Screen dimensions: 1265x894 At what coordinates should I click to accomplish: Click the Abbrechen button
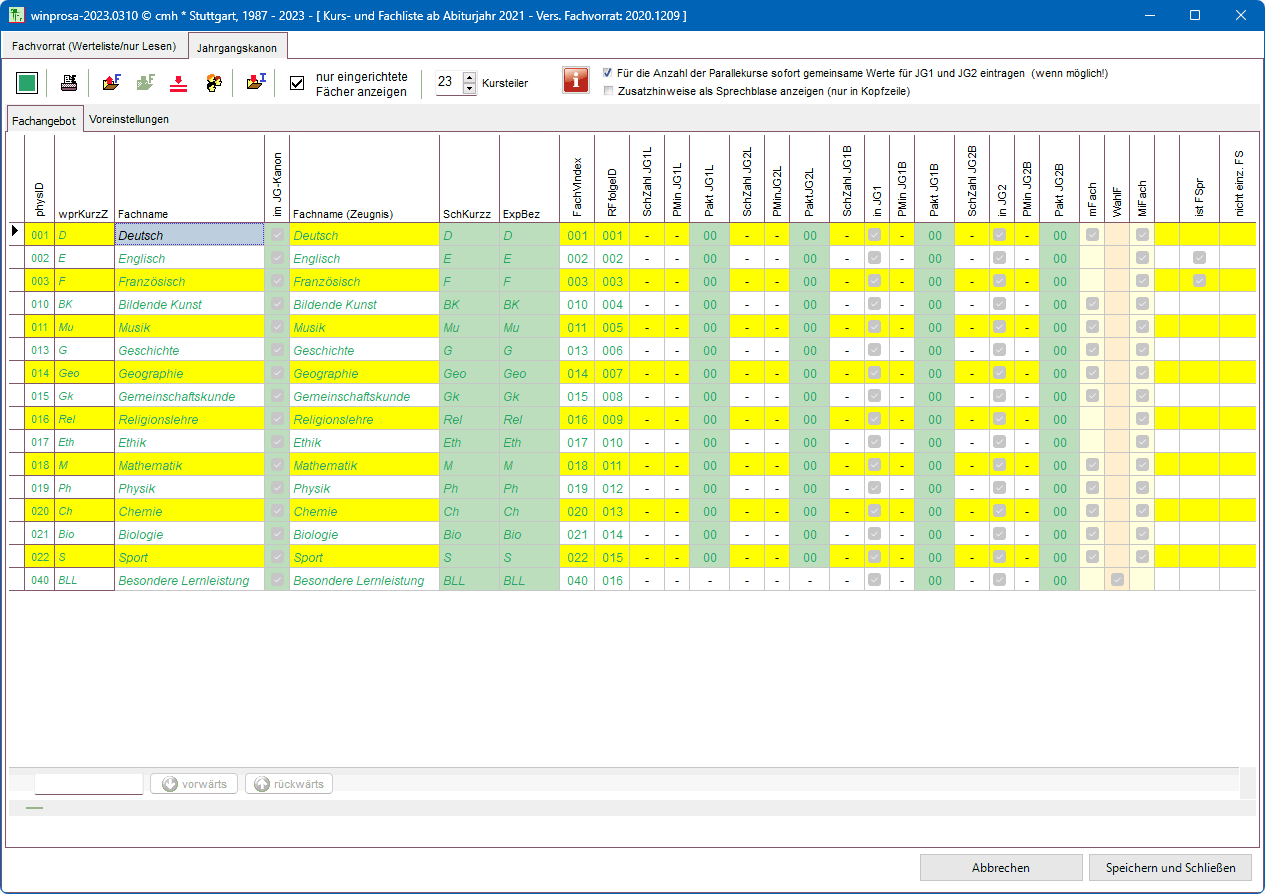click(x=1001, y=867)
